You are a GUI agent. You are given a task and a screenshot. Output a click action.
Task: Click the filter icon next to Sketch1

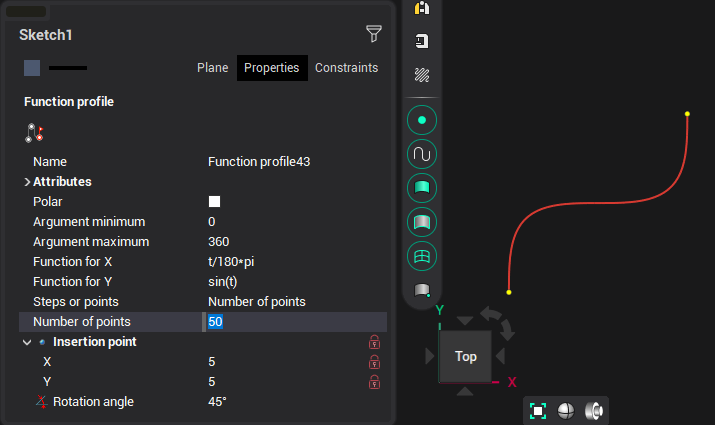tap(374, 35)
